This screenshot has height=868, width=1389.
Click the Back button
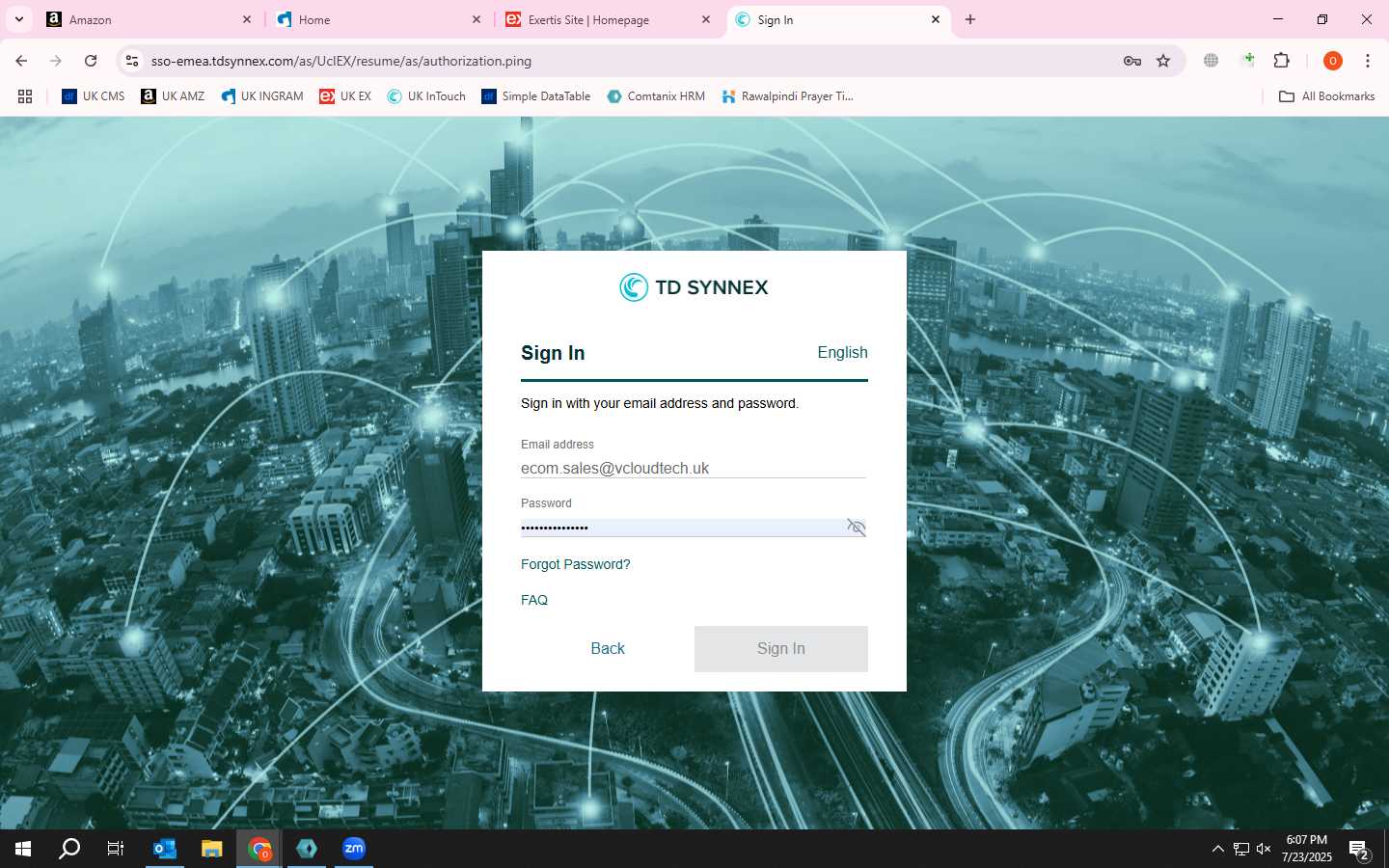pyautogui.click(x=608, y=649)
